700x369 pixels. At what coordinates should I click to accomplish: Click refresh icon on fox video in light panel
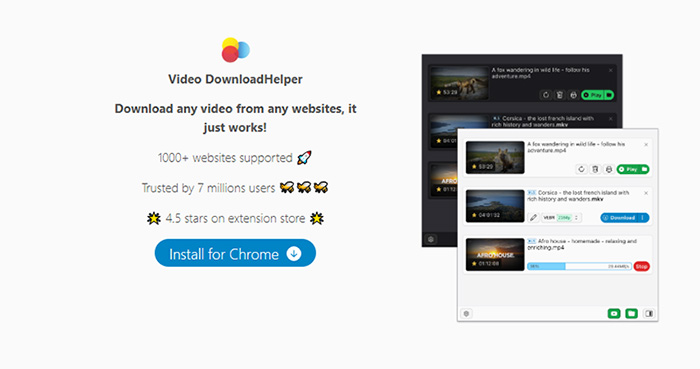pyautogui.click(x=581, y=169)
